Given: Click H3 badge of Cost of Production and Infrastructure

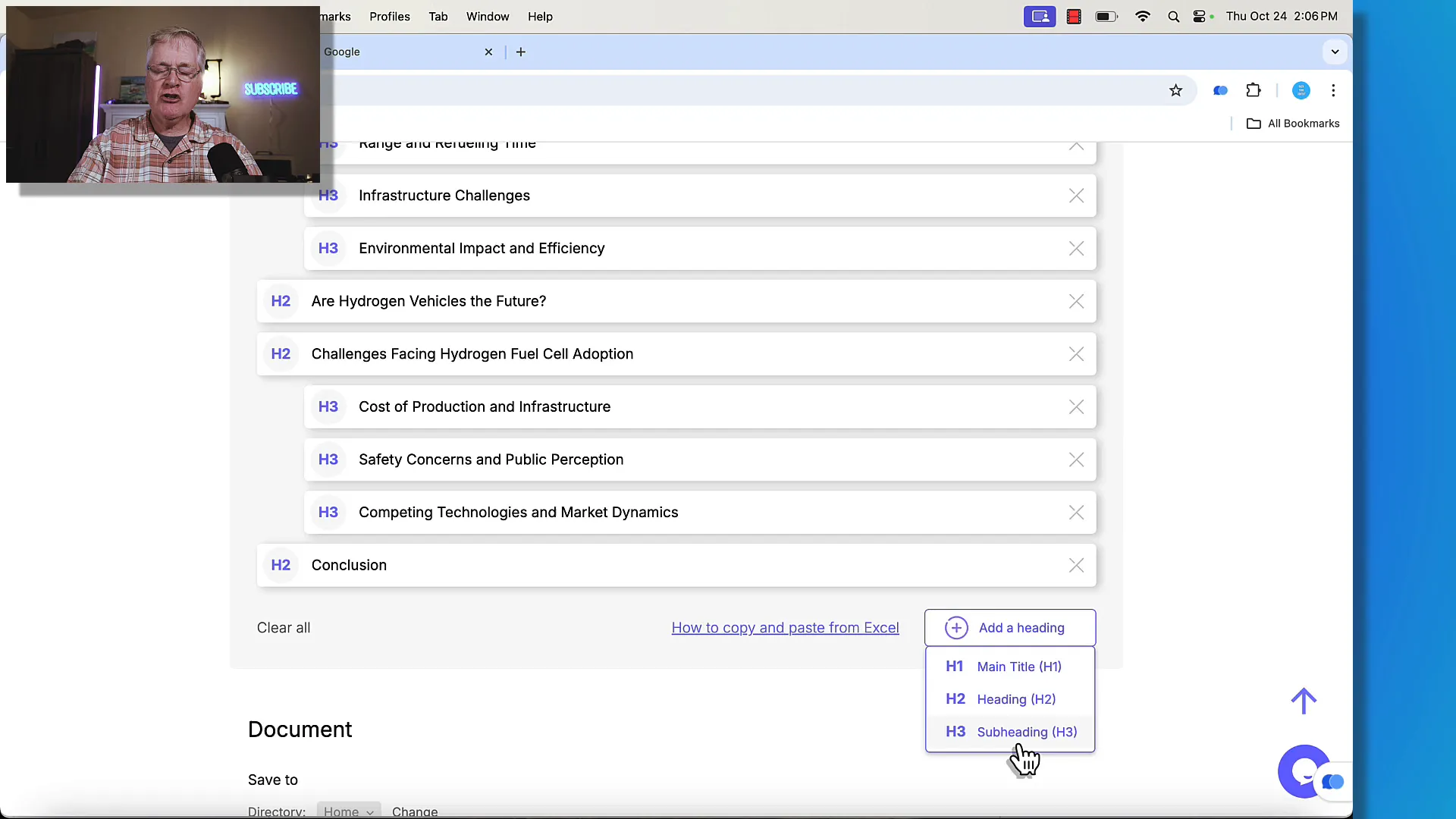Looking at the screenshot, I should [x=328, y=407].
